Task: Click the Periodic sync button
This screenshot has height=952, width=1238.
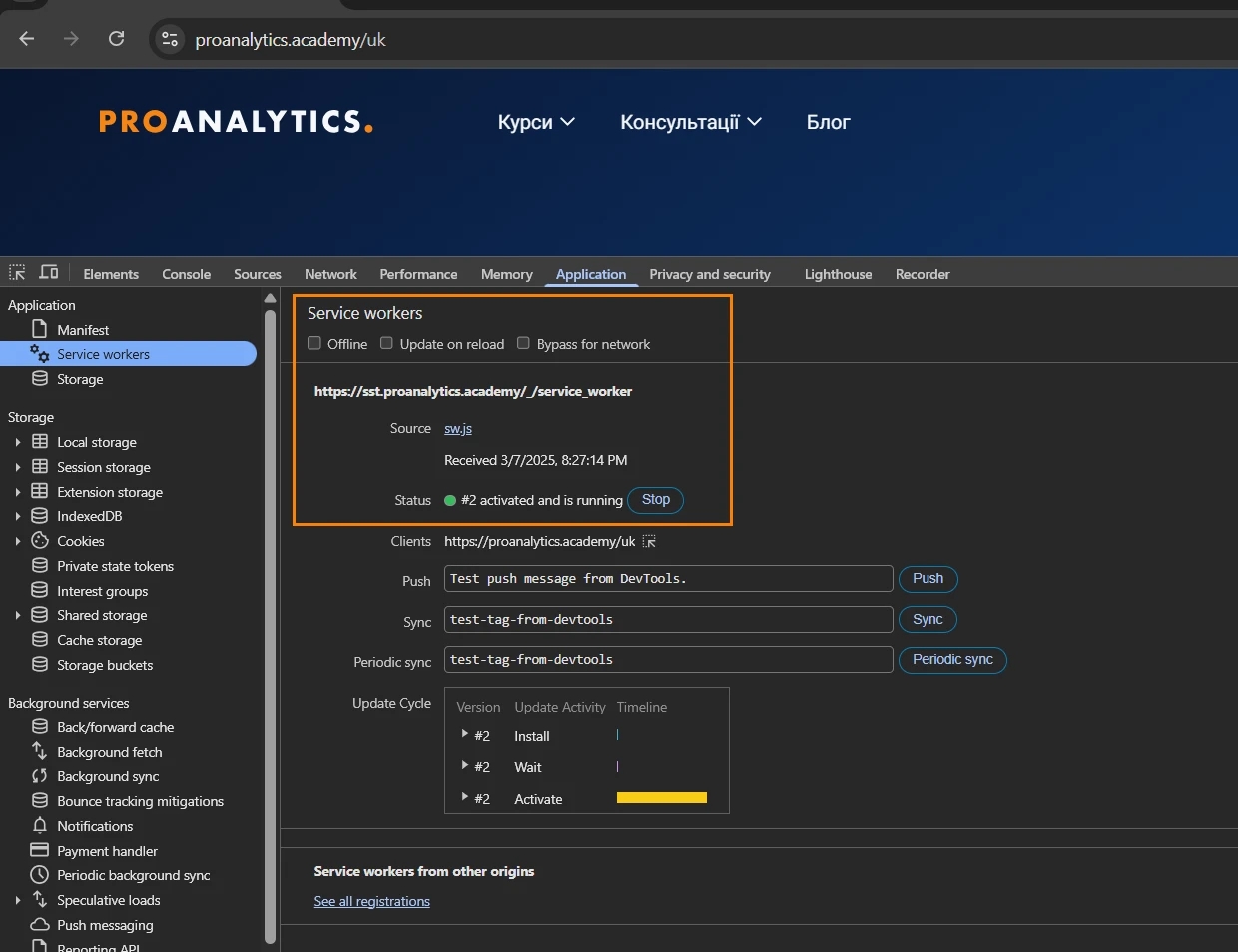Action: 952,660
